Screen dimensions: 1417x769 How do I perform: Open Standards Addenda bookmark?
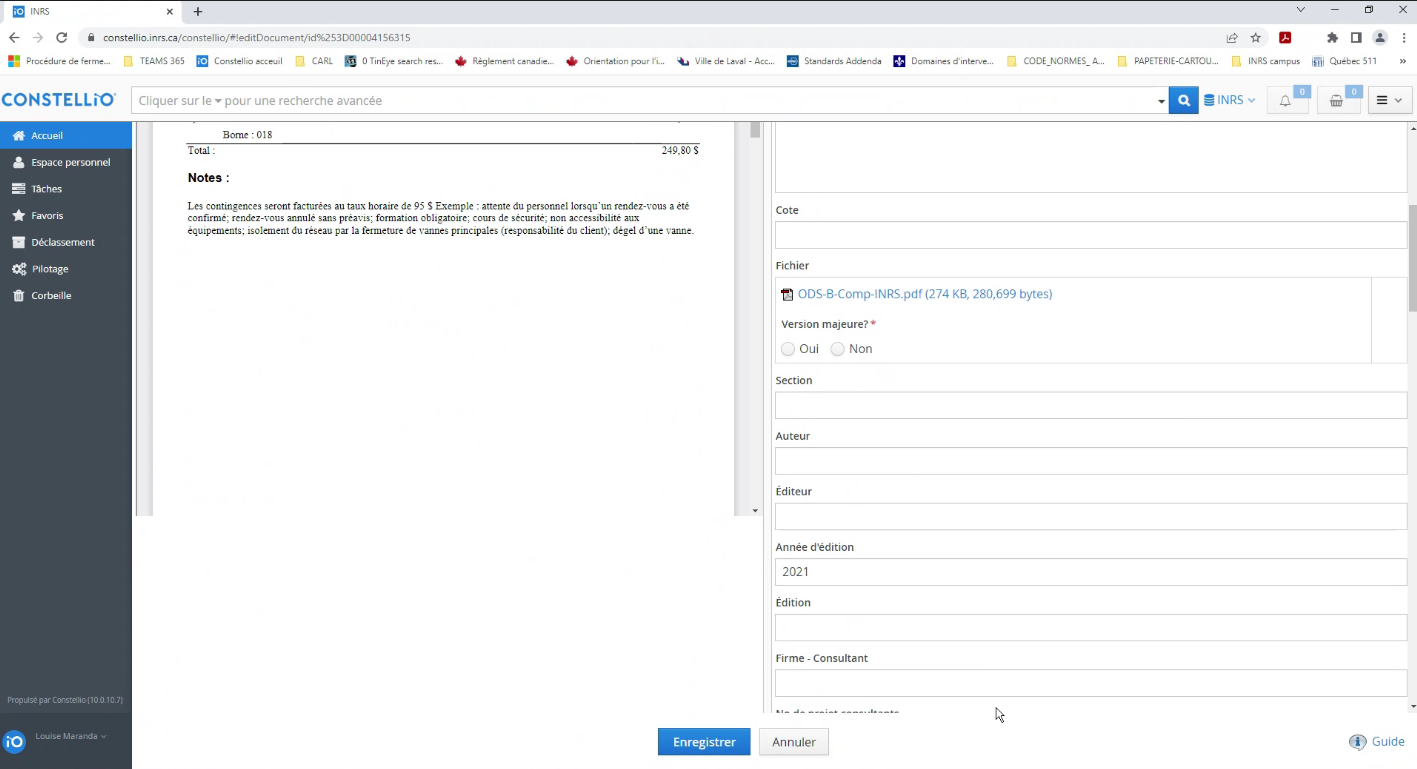tap(834, 61)
